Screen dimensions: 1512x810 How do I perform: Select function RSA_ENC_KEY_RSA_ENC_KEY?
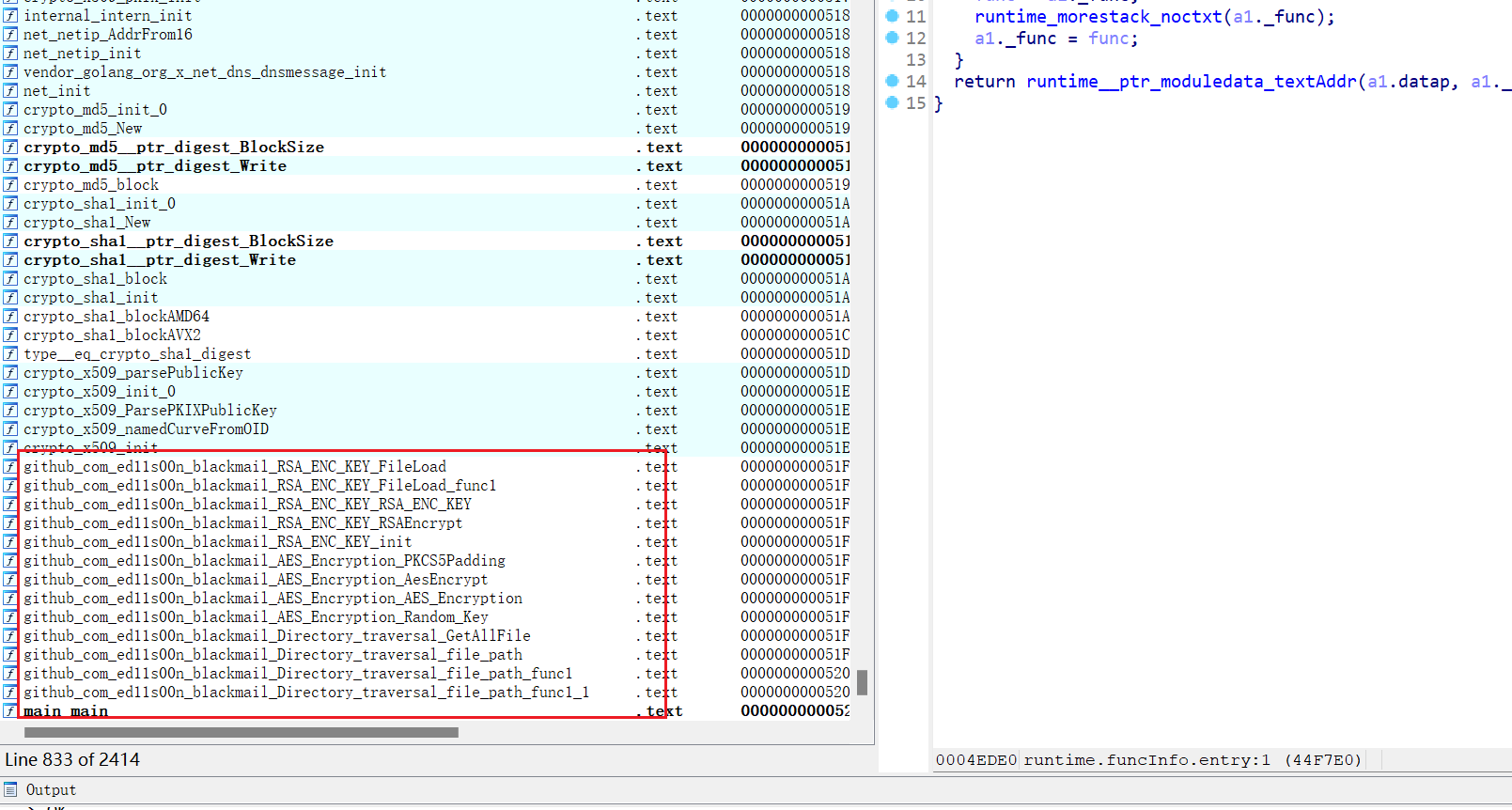click(247, 505)
